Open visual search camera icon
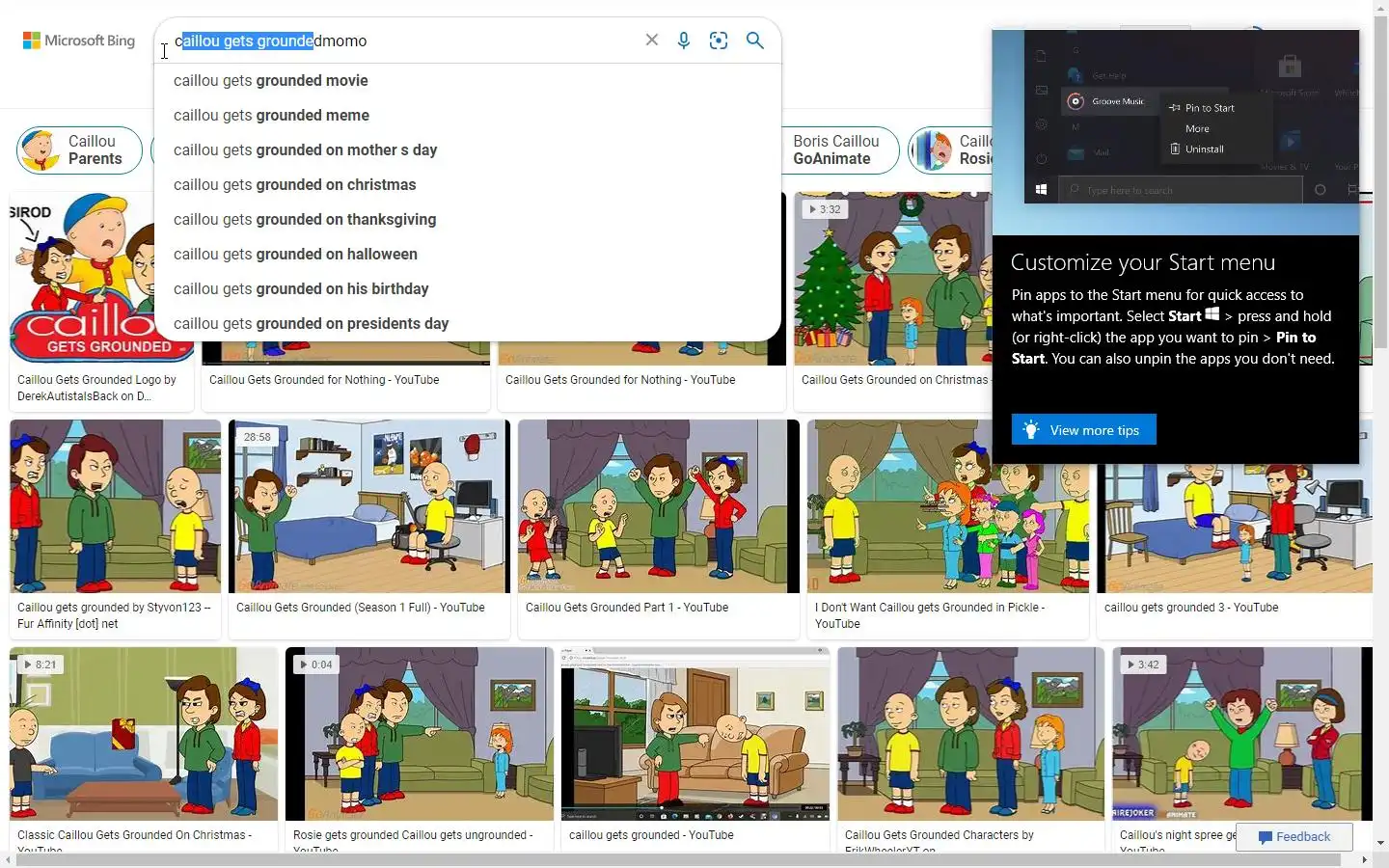The height and width of the screenshot is (868, 1389). 719,41
